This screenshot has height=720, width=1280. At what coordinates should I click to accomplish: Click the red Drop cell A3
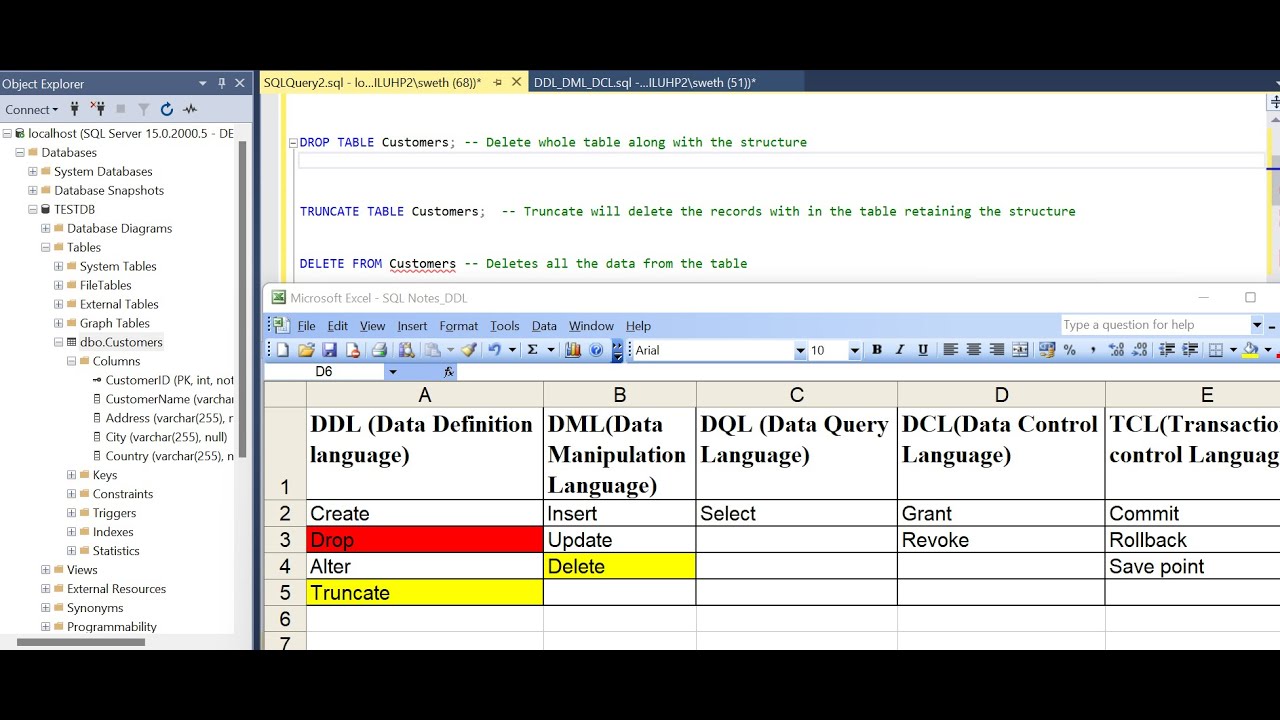[425, 540]
